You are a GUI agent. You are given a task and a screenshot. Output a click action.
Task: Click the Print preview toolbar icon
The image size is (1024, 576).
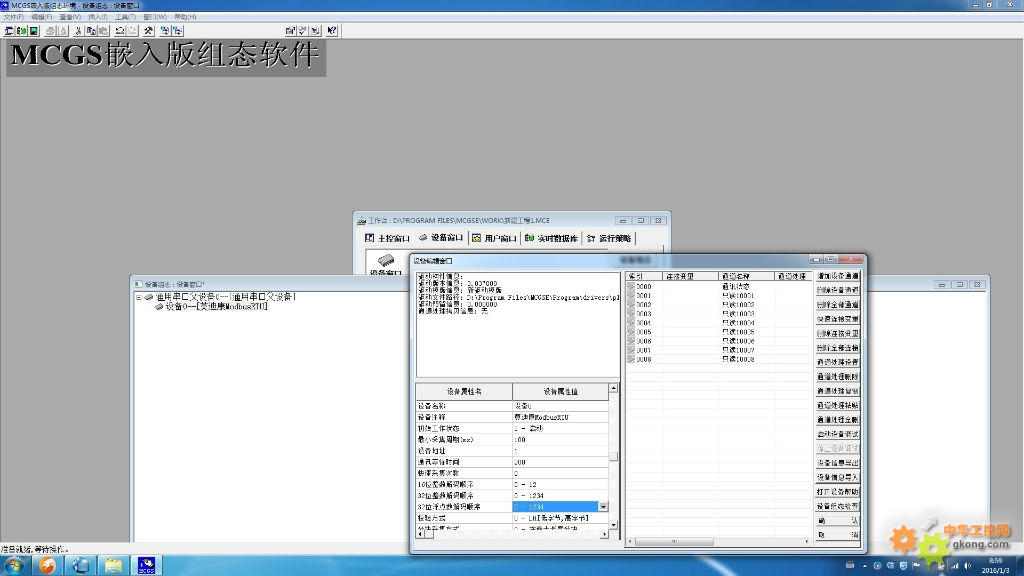[63, 31]
